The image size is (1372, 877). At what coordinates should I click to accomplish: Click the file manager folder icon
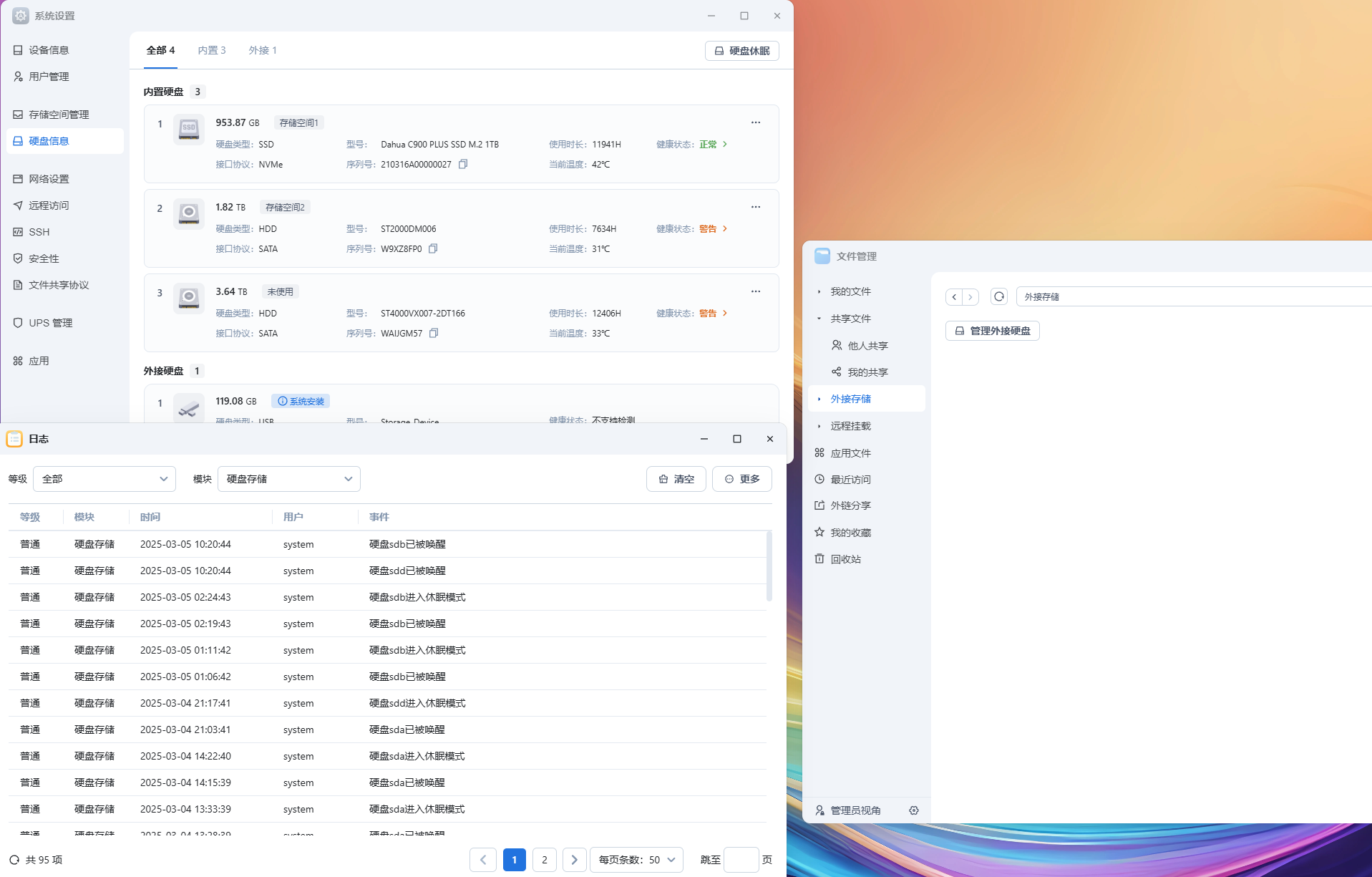coord(822,256)
